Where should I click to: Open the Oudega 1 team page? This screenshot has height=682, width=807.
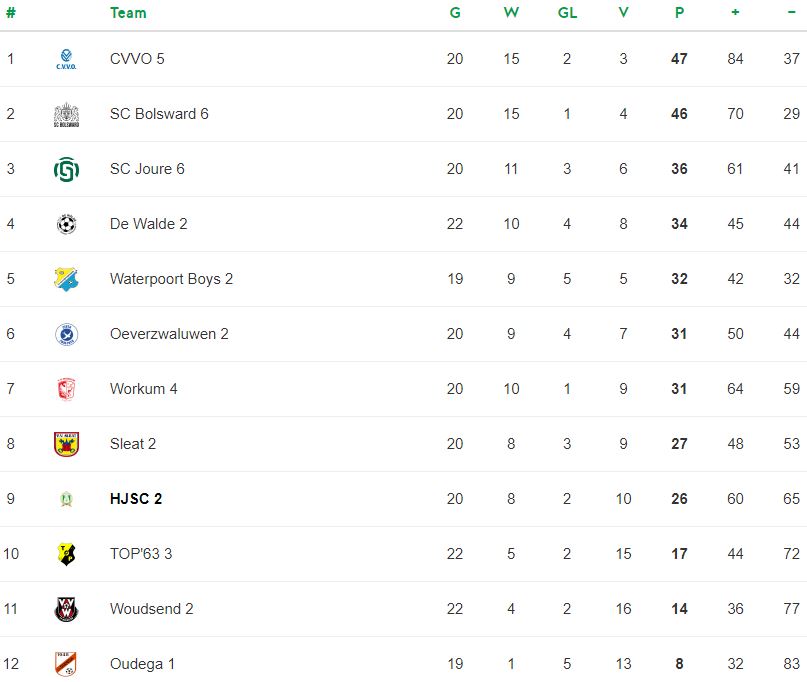142,664
